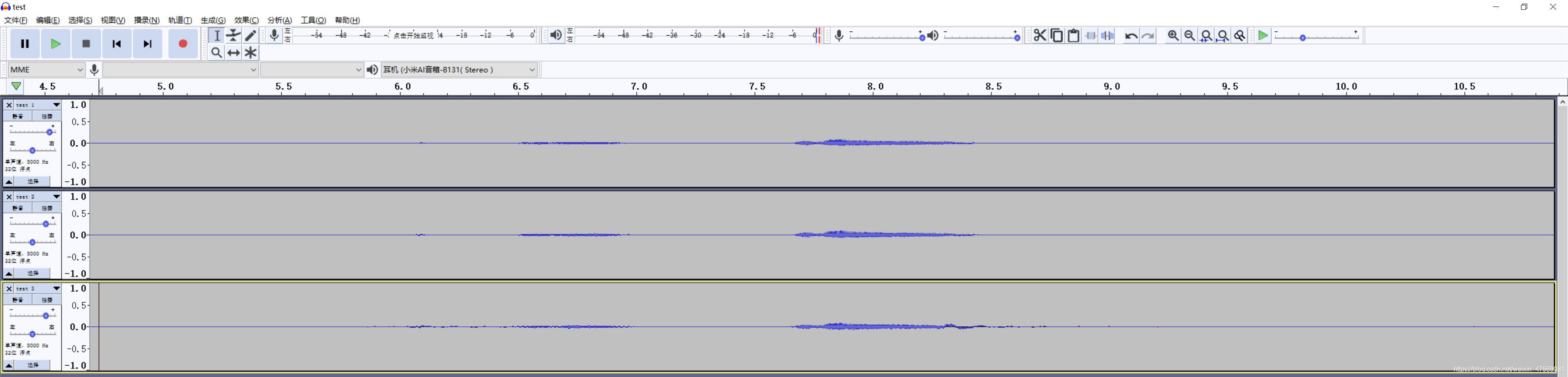Close the test 2 track
1568x377 pixels.
[x=9, y=196]
